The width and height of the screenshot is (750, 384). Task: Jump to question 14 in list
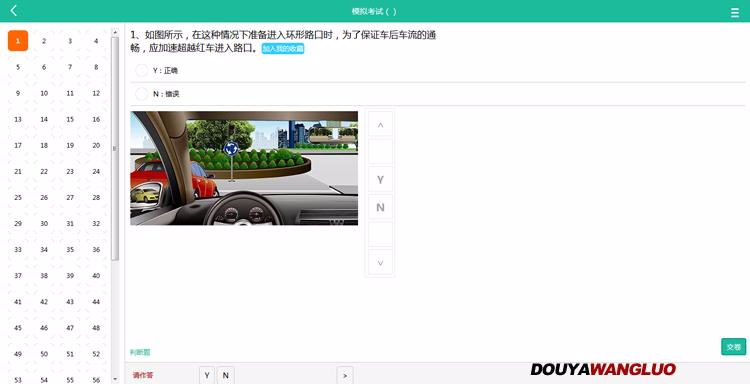[44, 119]
